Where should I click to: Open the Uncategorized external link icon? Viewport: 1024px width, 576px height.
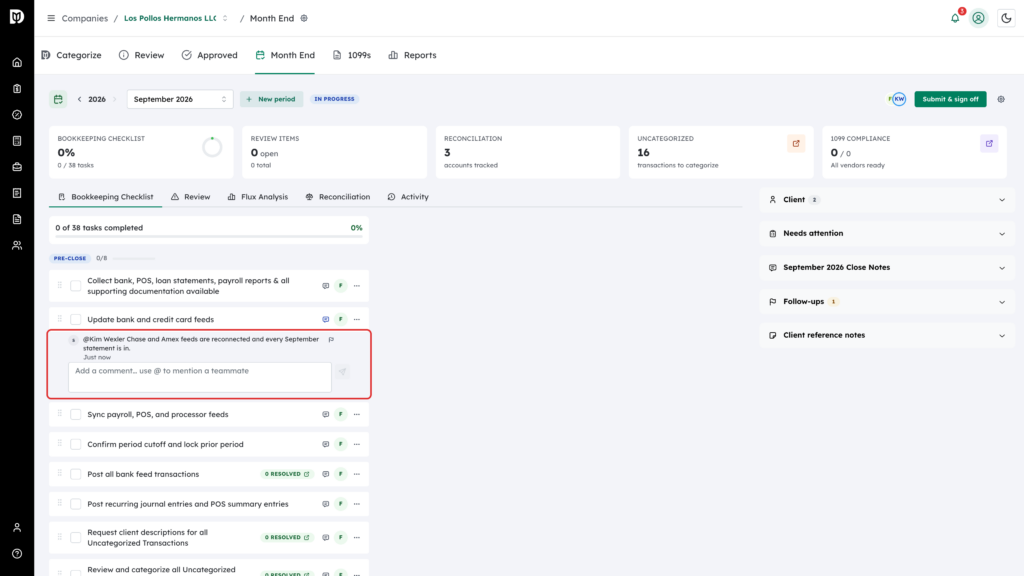tap(796, 144)
